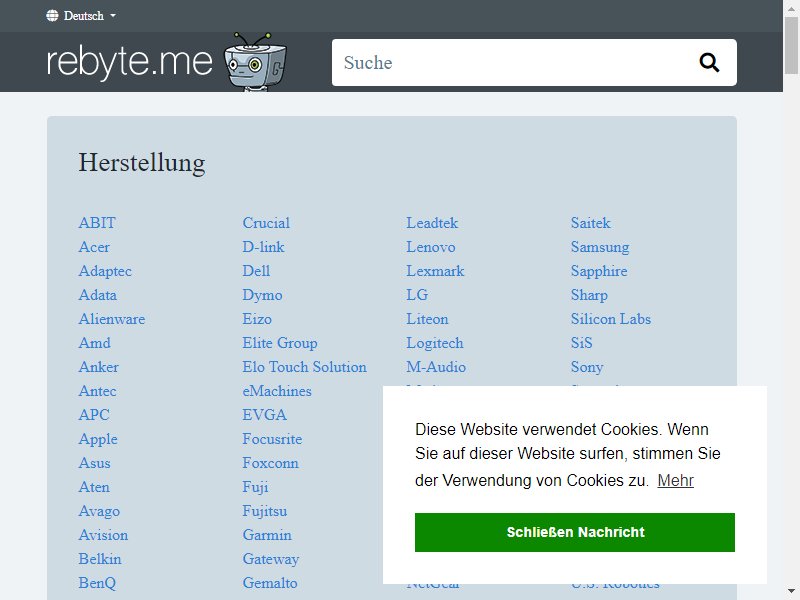Click the search magnifier icon

click(709, 63)
